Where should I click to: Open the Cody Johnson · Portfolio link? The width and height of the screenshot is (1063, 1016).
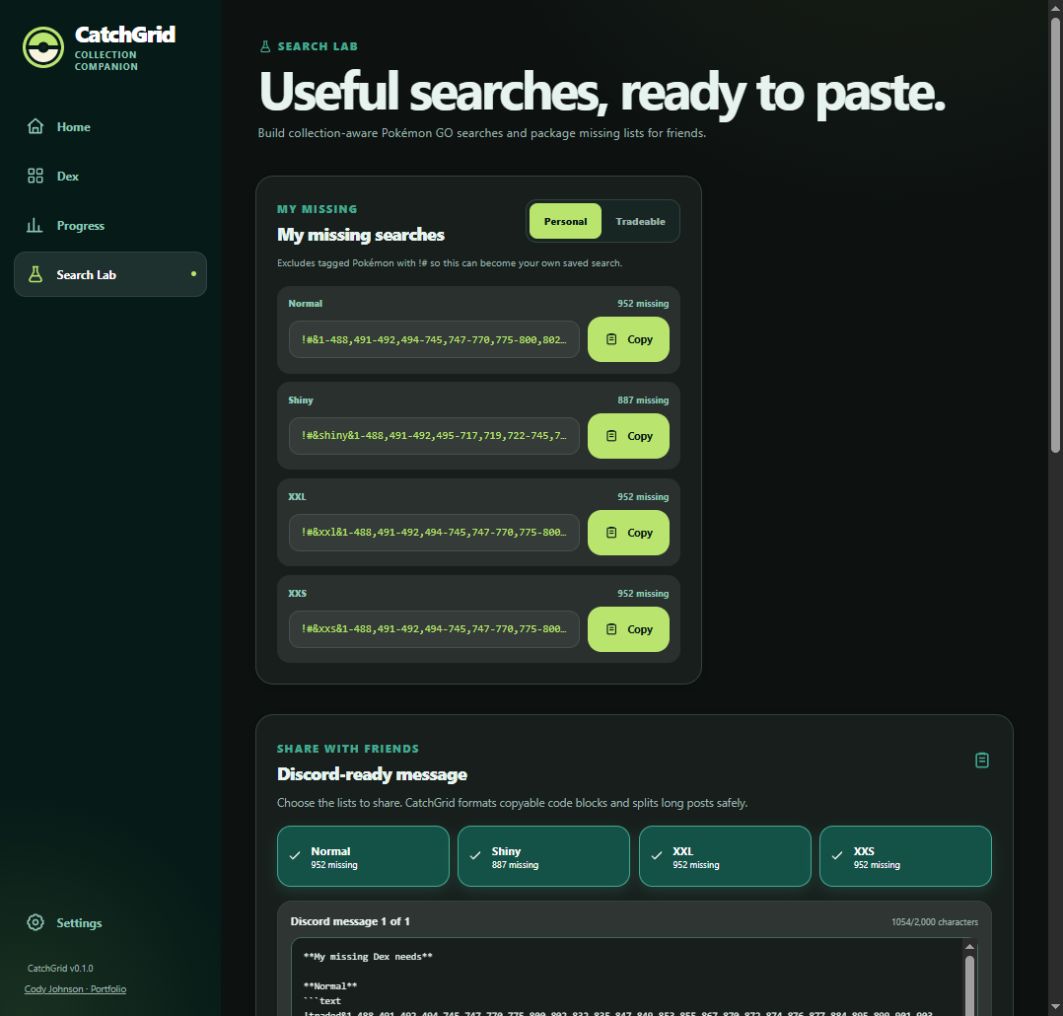75,989
